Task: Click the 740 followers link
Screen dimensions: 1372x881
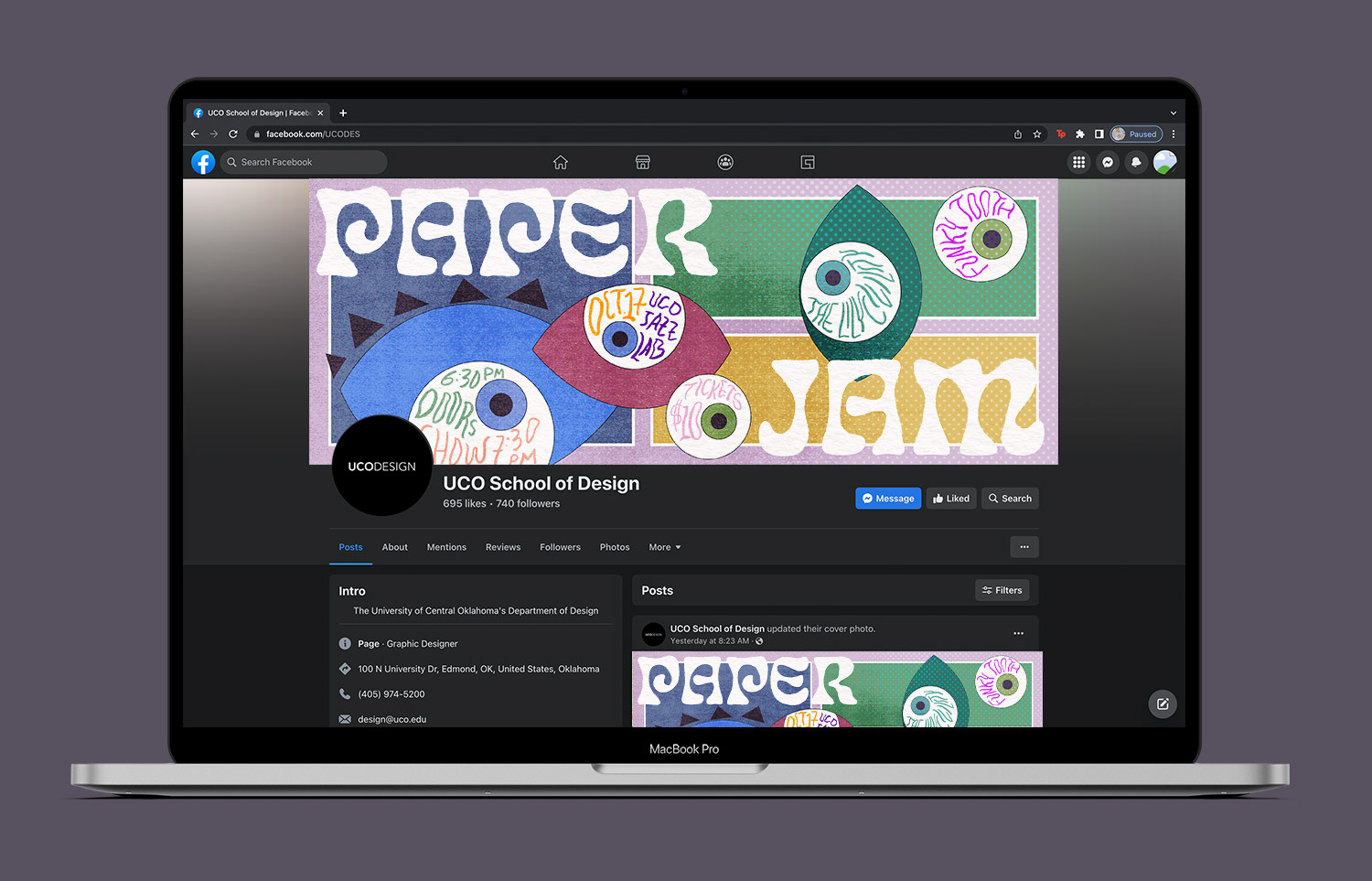Action: (x=528, y=504)
